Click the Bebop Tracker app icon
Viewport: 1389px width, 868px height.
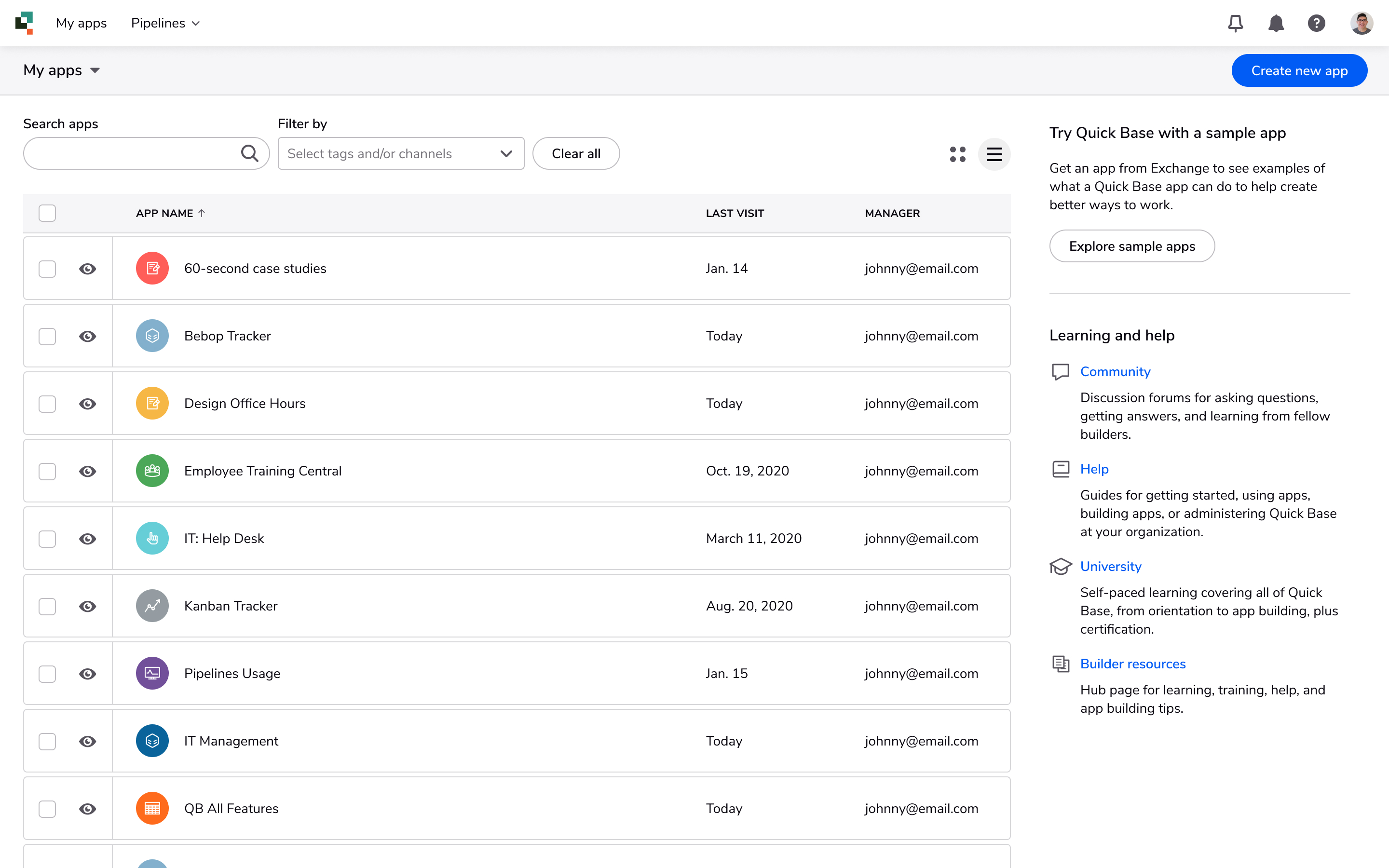tap(152, 335)
